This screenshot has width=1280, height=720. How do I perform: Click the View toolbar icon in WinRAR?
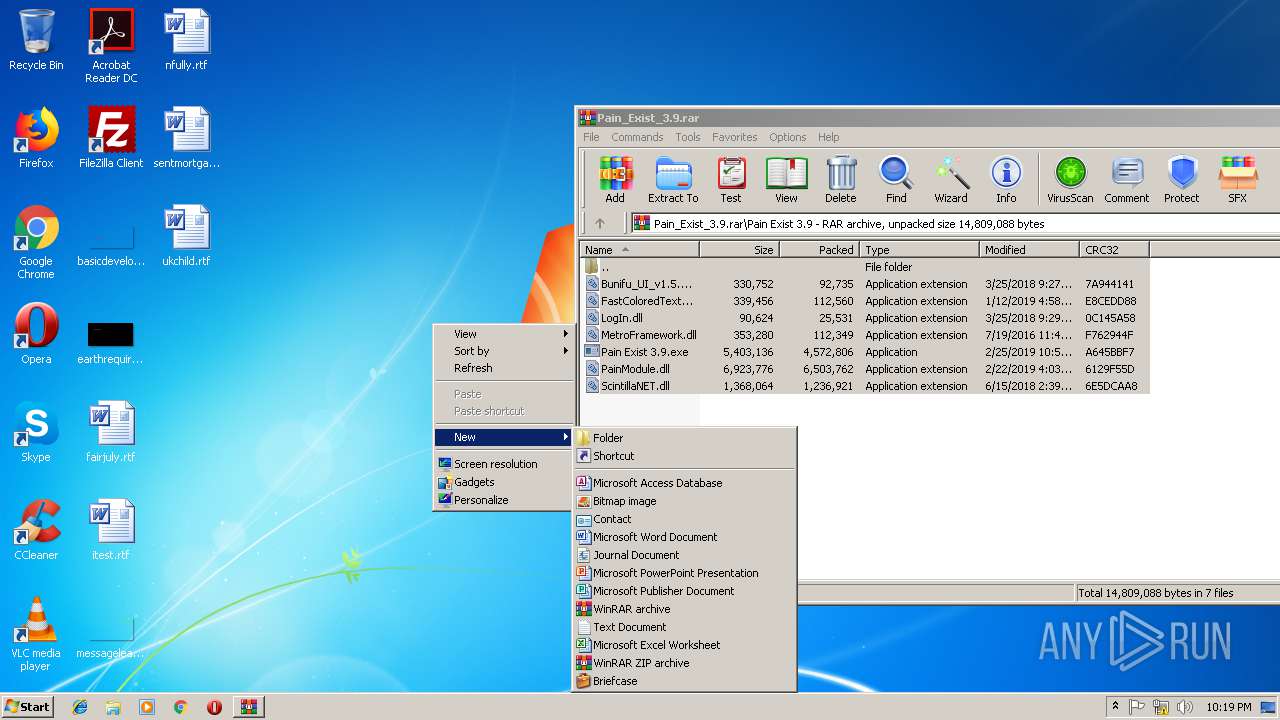[x=786, y=180]
